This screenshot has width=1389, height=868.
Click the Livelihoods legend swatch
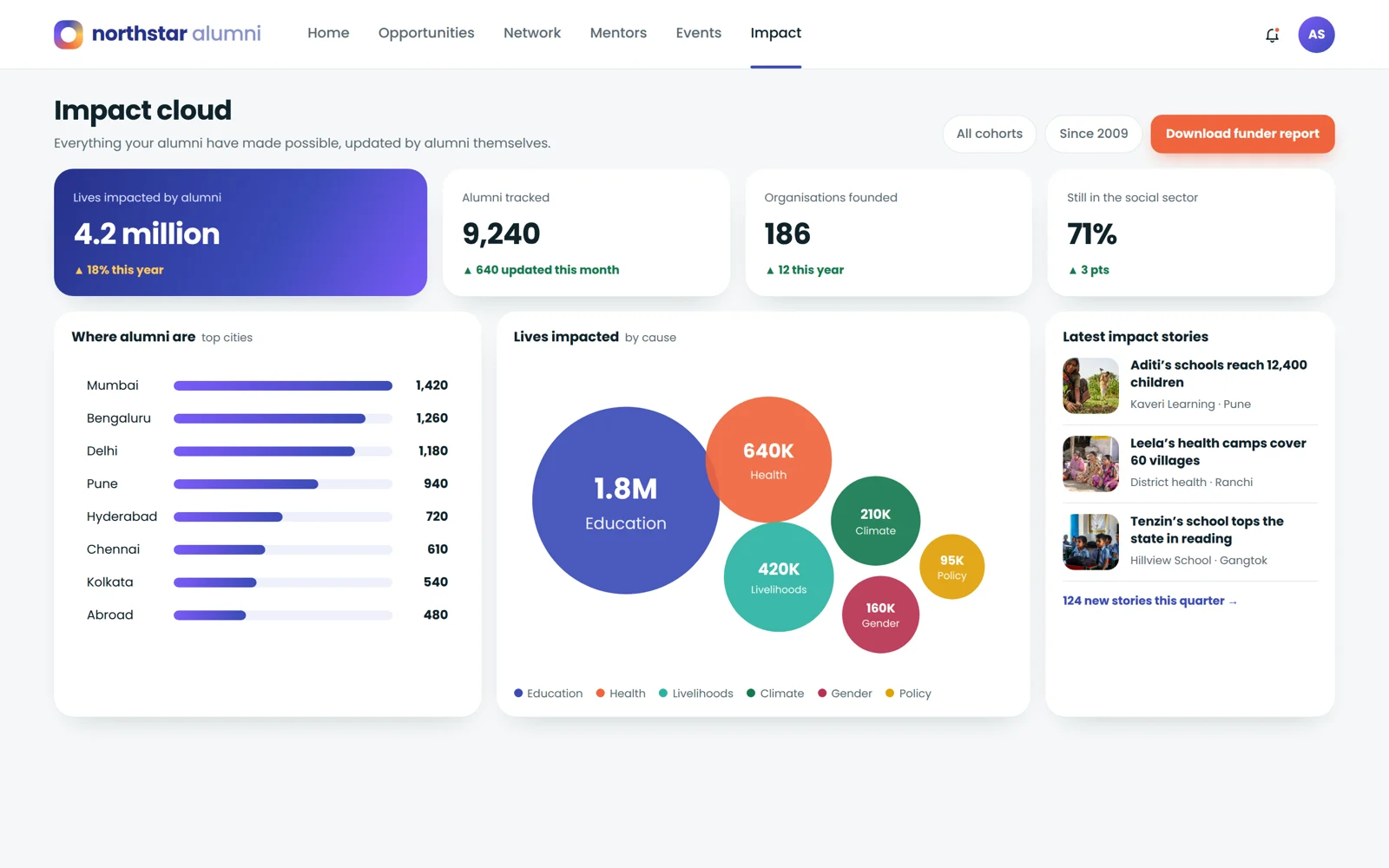pyautogui.click(x=663, y=694)
